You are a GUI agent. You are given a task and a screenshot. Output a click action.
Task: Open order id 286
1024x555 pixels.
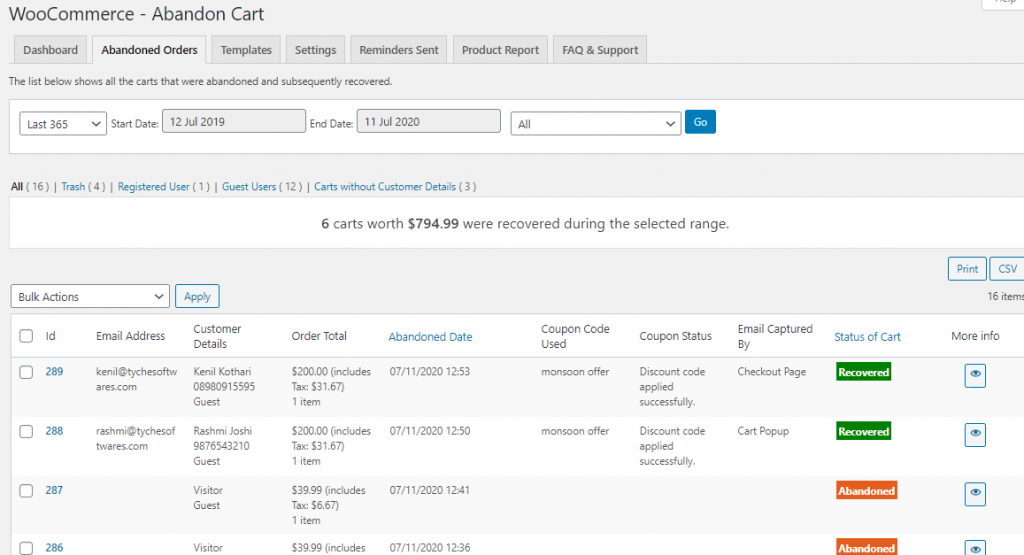click(54, 548)
